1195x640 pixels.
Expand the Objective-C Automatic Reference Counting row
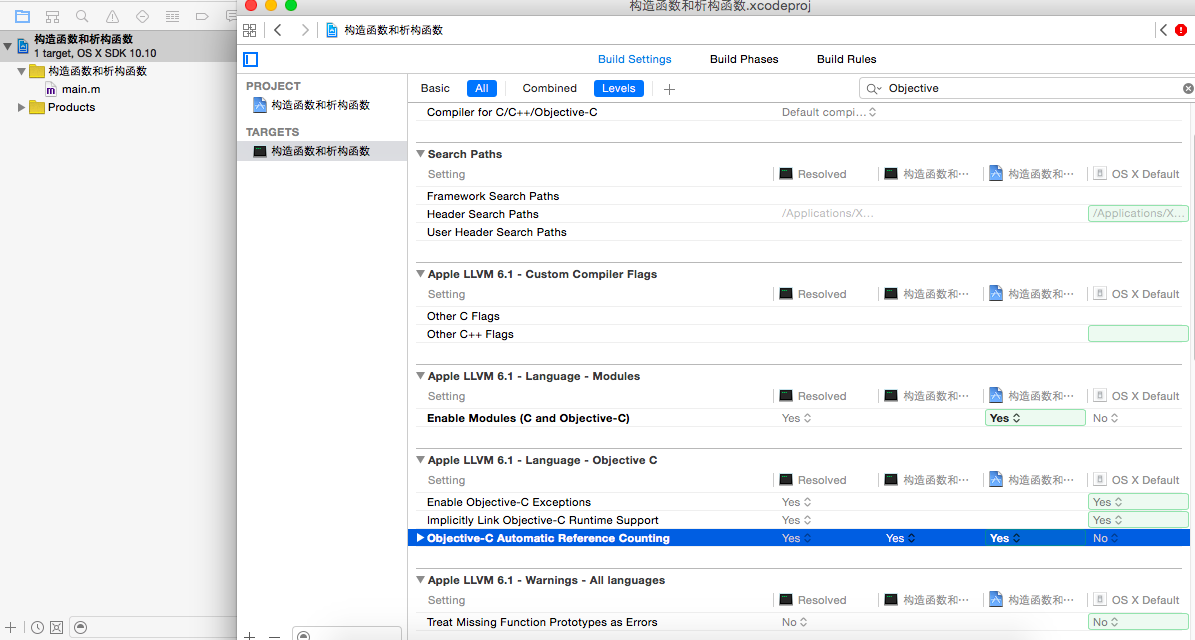pos(420,538)
